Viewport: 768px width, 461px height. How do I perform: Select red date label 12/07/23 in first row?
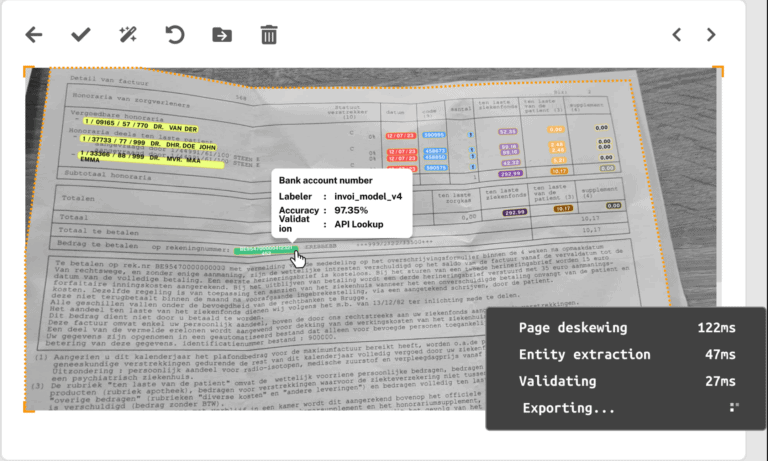tap(401, 136)
